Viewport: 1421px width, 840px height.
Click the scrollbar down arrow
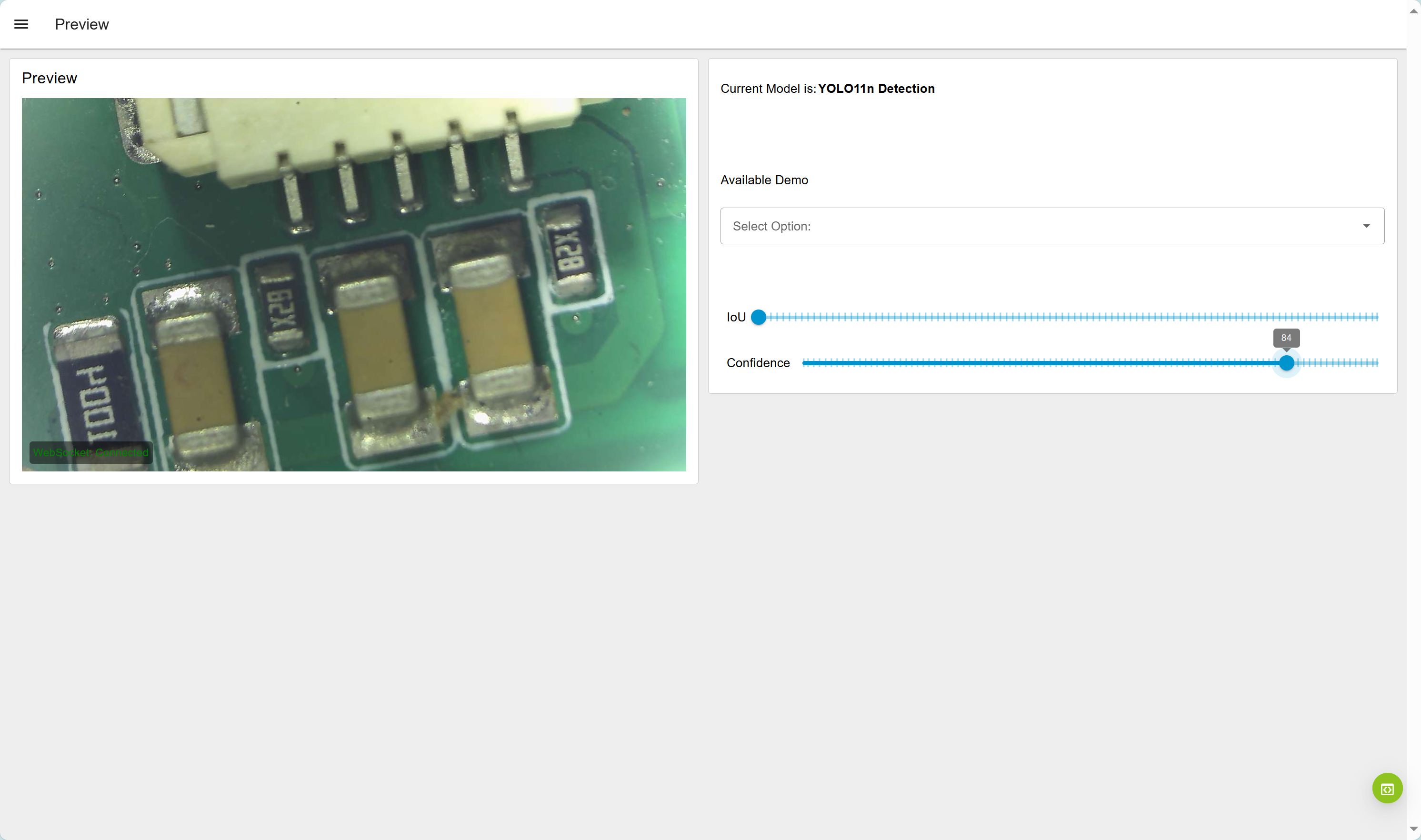point(1413,829)
